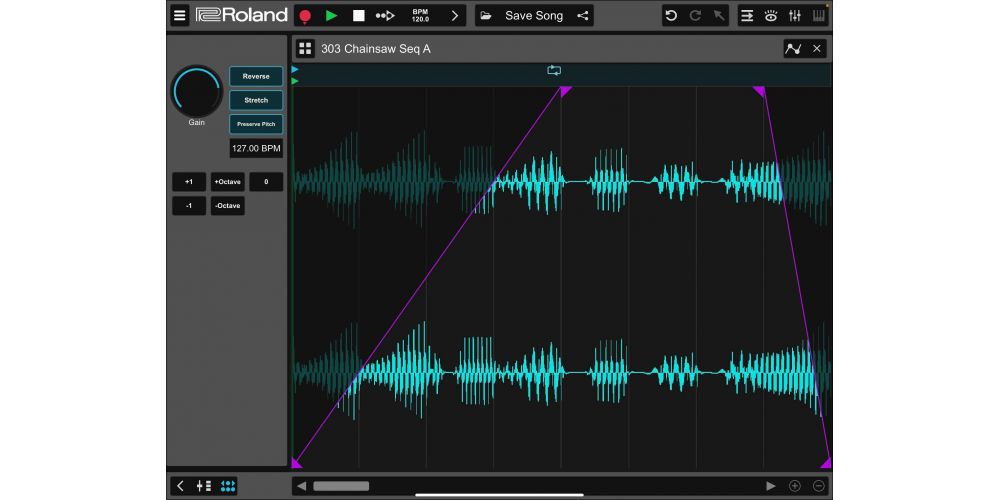Undo the last action
Viewport: 1000px width, 500px height.
671,16
